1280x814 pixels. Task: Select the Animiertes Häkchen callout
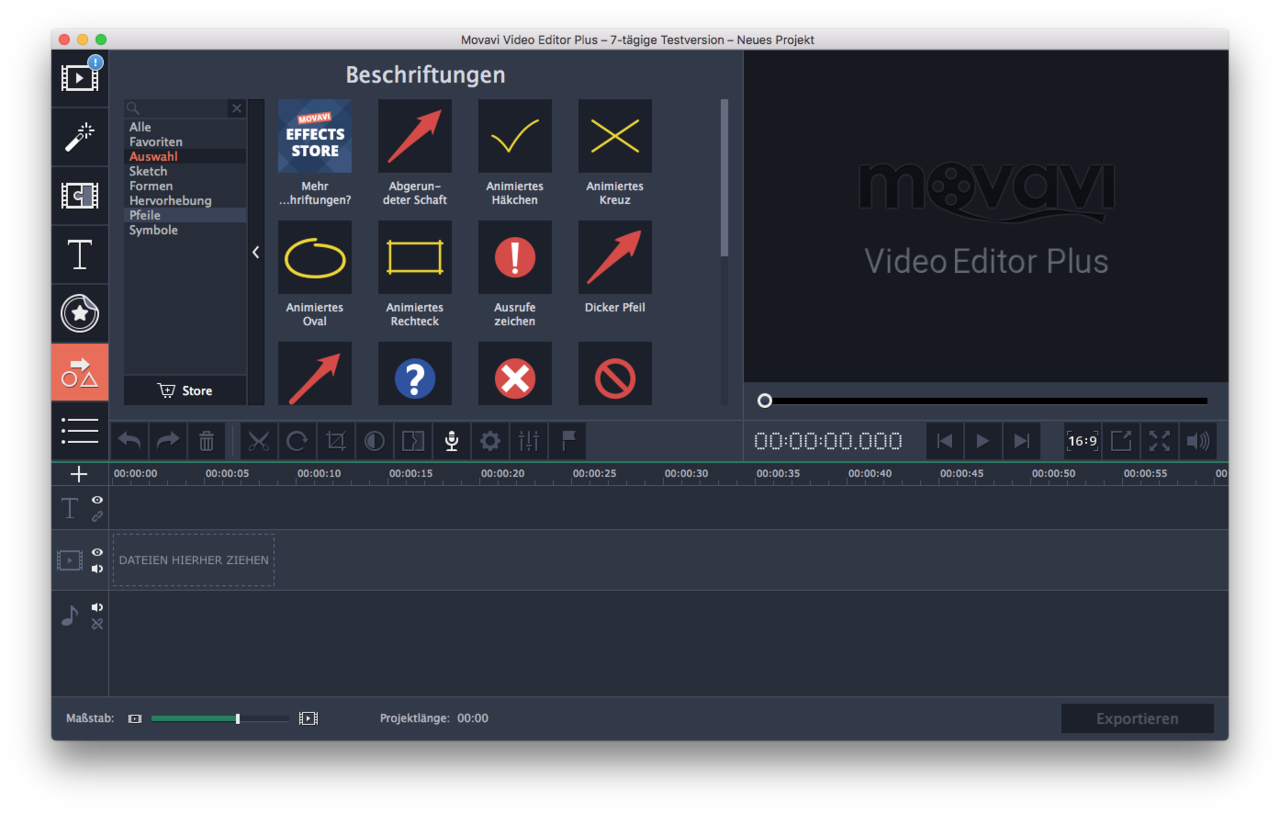point(515,136)
